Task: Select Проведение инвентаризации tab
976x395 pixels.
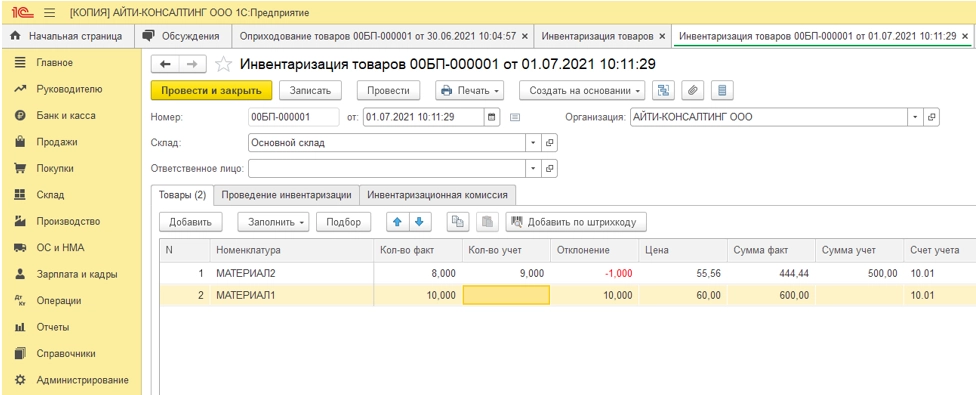Action: click(287, 195)
